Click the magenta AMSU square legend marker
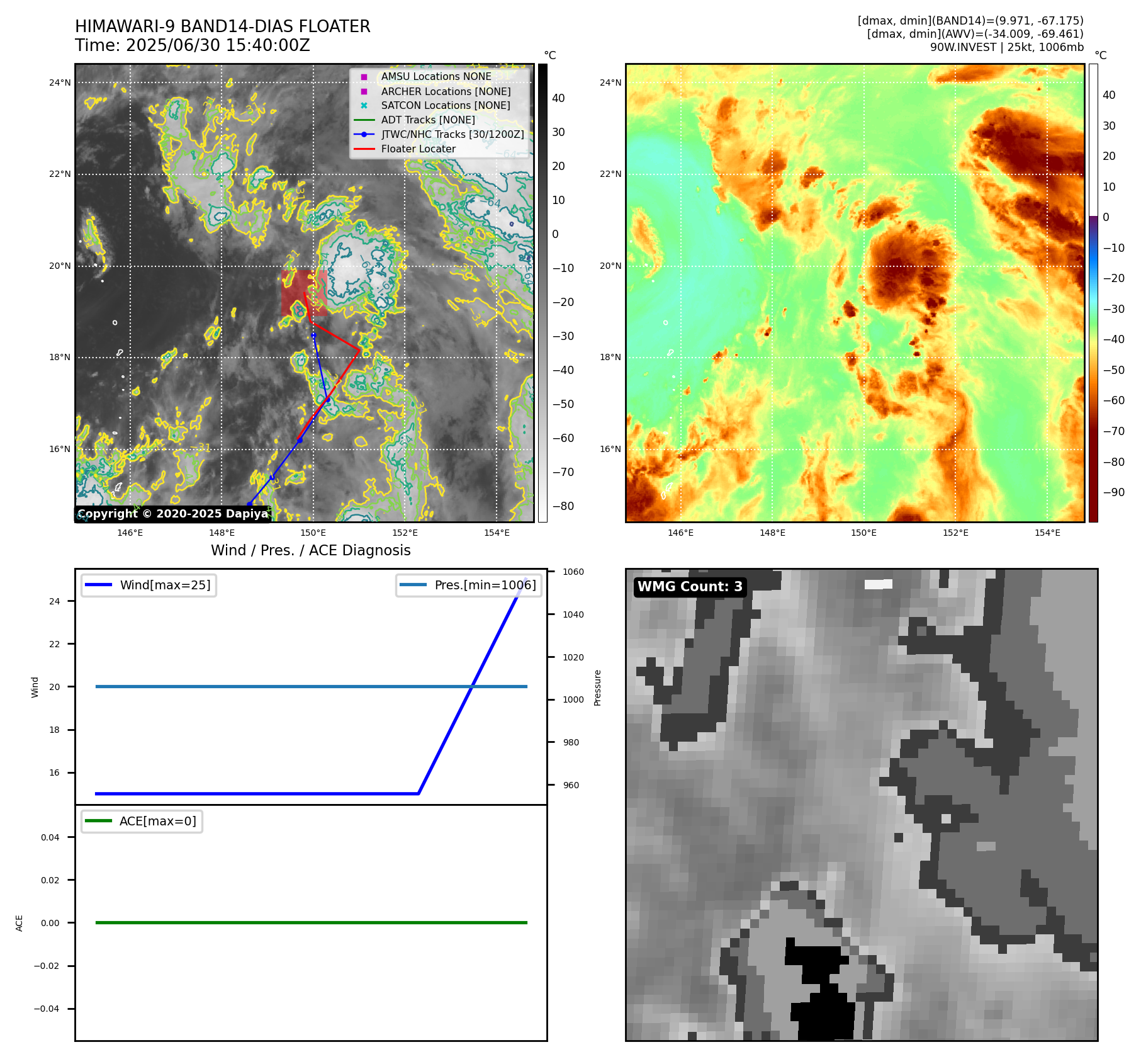This screenshot has height=1064, width=1141. (x=364, y=77)
